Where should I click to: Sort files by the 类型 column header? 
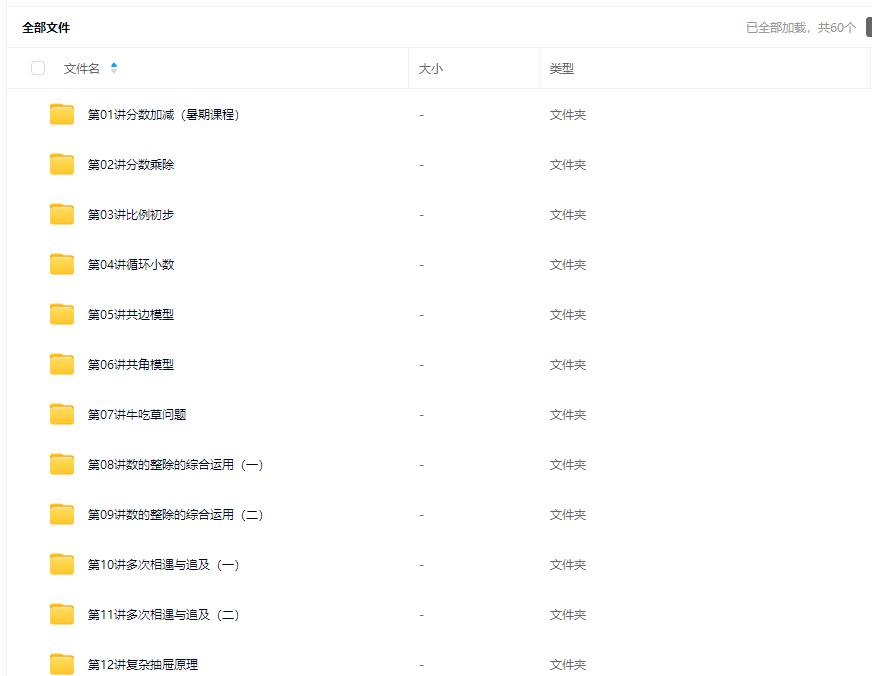(561, 69)
